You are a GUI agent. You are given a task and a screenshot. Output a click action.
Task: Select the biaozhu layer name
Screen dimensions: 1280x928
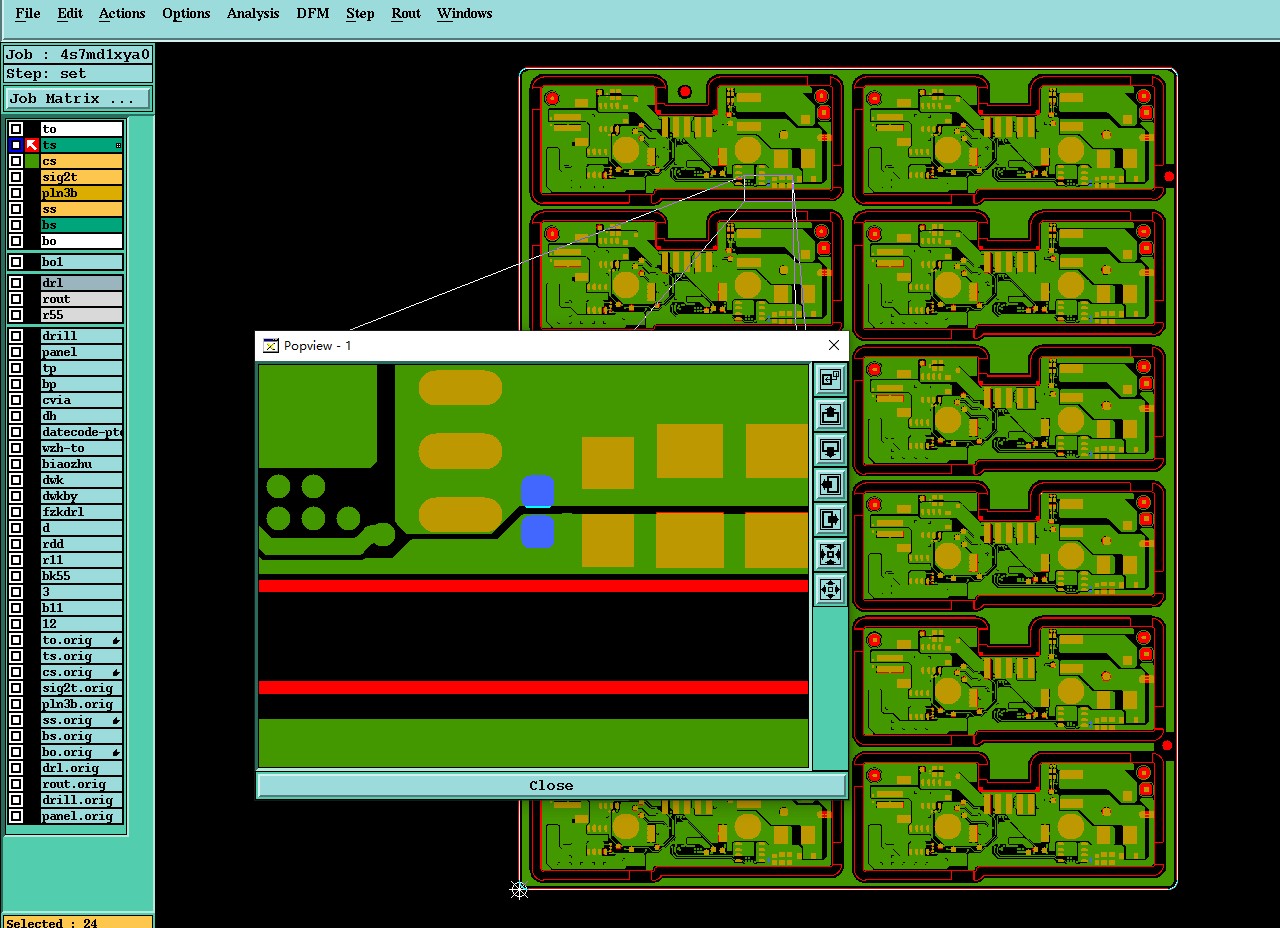click(81, 464)
